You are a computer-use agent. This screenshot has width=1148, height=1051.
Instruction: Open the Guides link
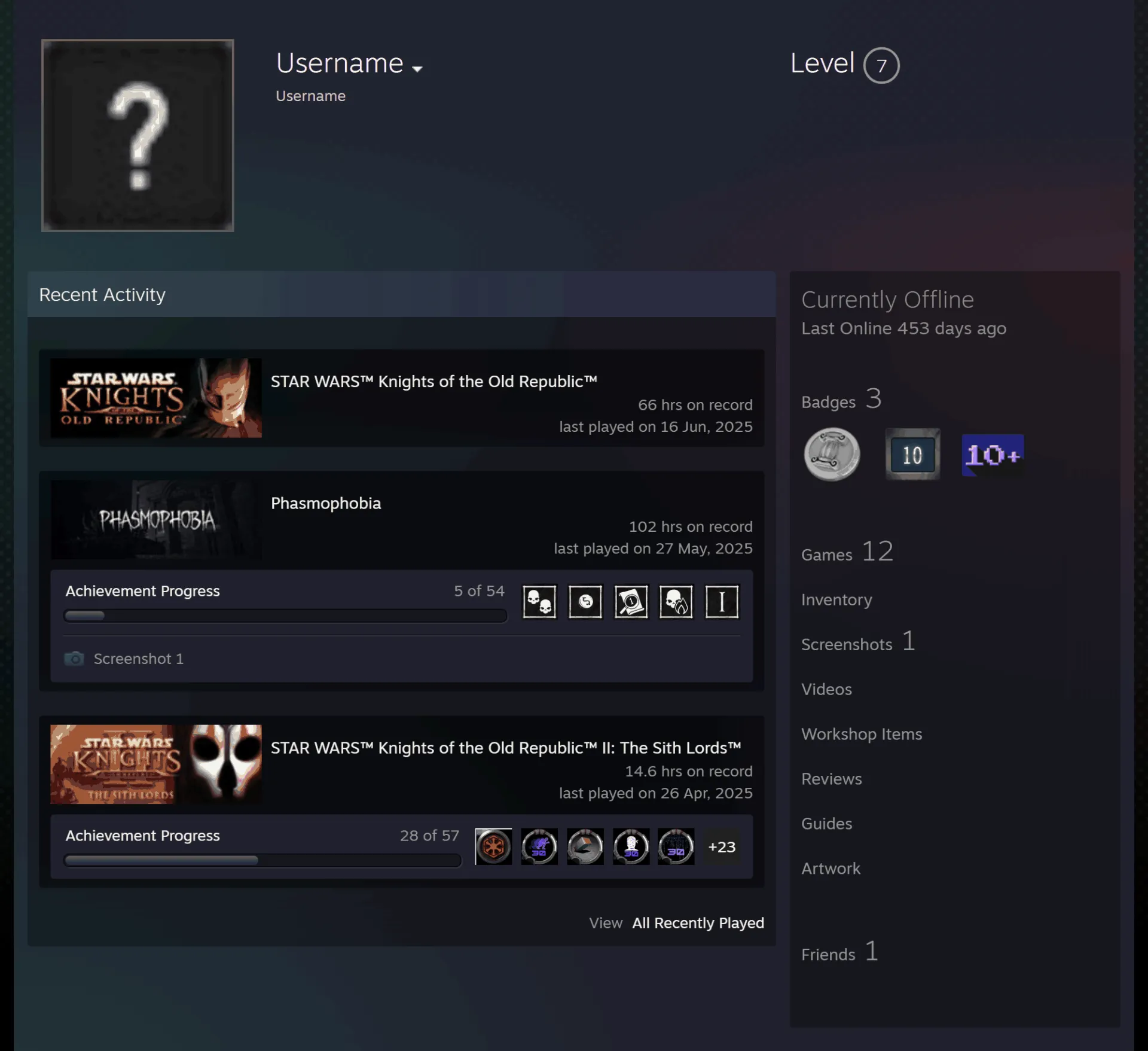(x=826, y=824)
